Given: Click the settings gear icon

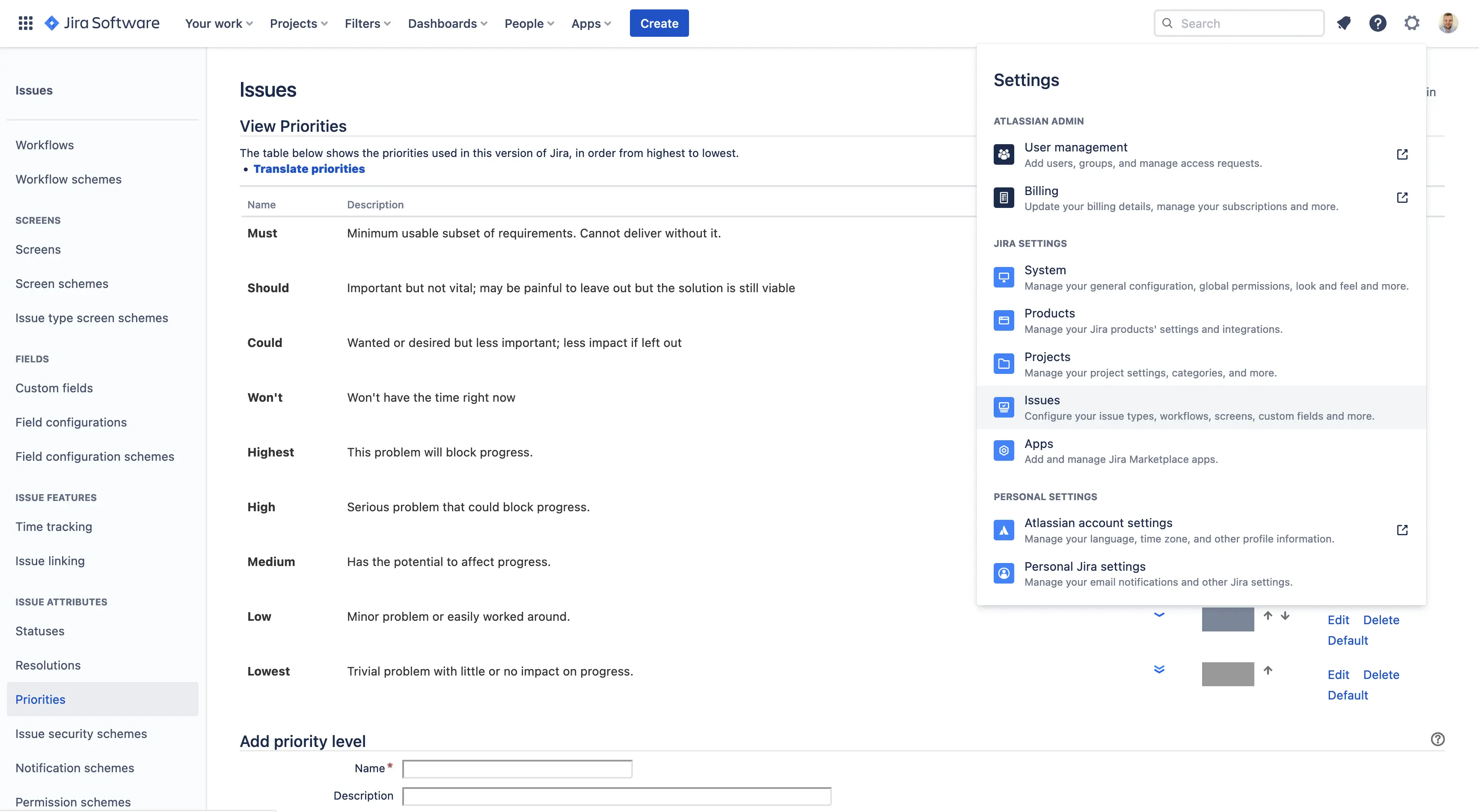Looking at the screenshot, I should [1412, 23].
